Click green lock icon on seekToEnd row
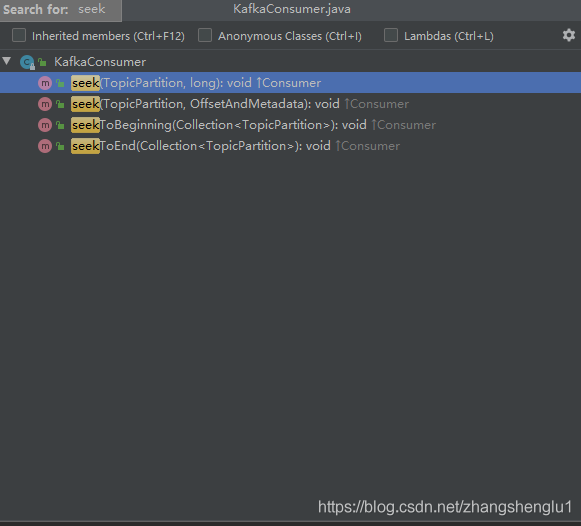 click(60, 146)
